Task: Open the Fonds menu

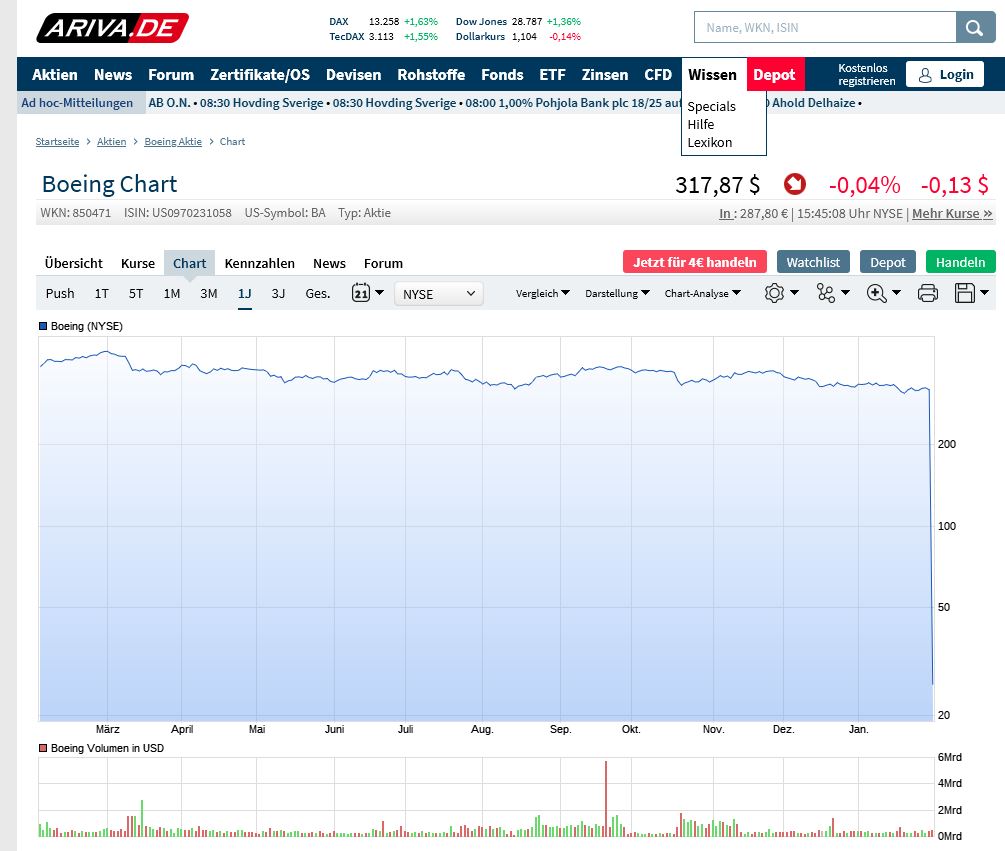Action: pos(502,75)
